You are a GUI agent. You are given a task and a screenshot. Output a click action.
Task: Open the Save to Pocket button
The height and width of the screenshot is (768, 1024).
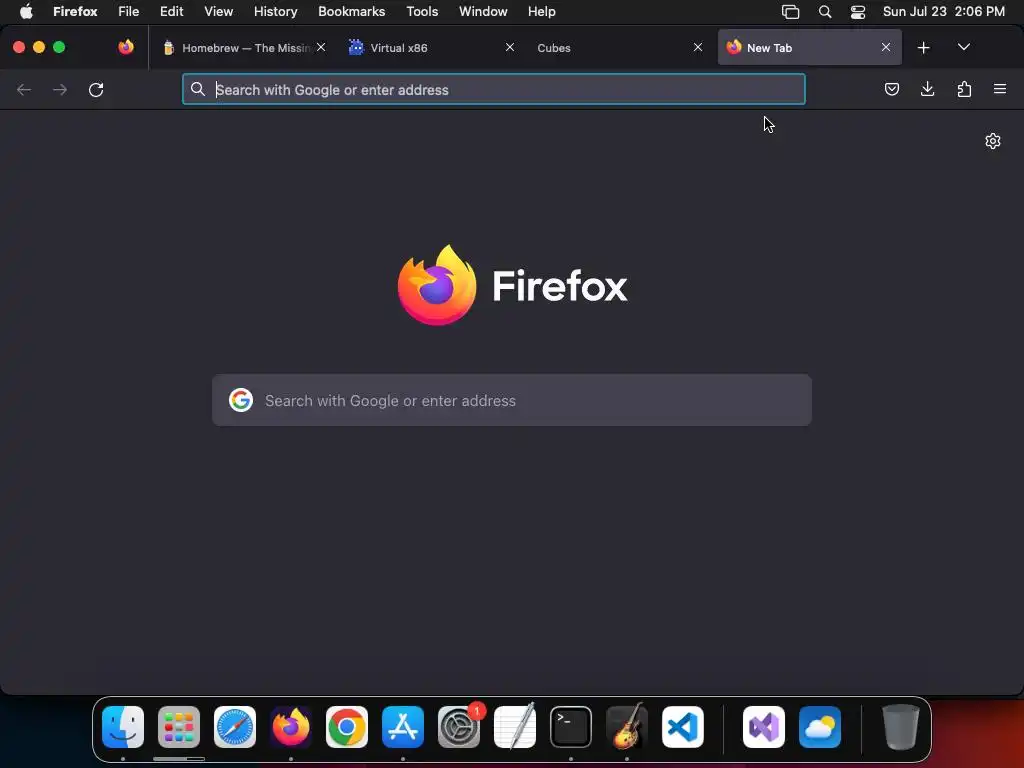[891, 89]
